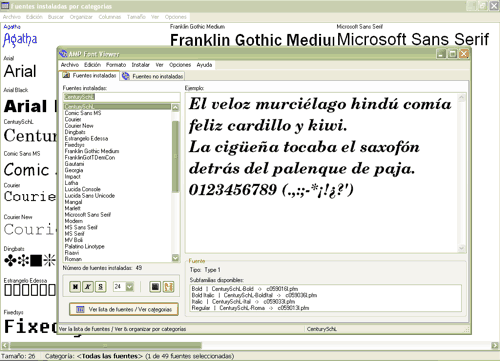The image size is (500, 361).
Task: Click AMP Font Viewer title bar icon
Action: [x=63, y=54]
